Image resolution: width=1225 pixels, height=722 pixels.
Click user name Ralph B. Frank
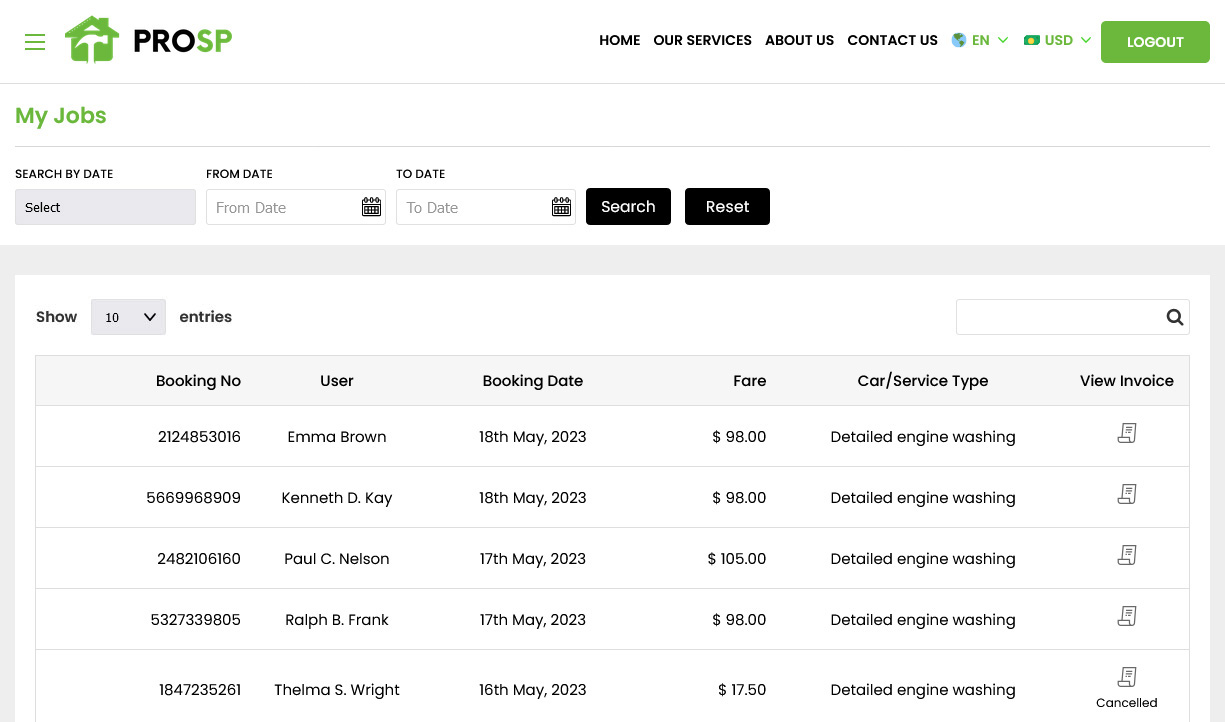[x=337, y=620]
